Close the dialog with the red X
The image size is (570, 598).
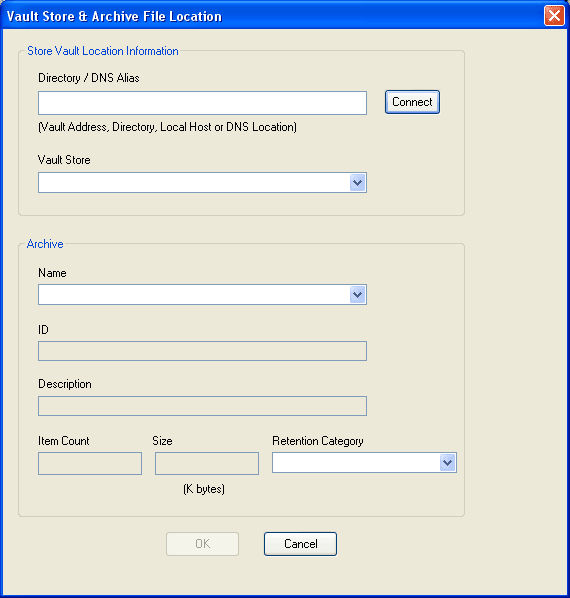pos(554,16)
